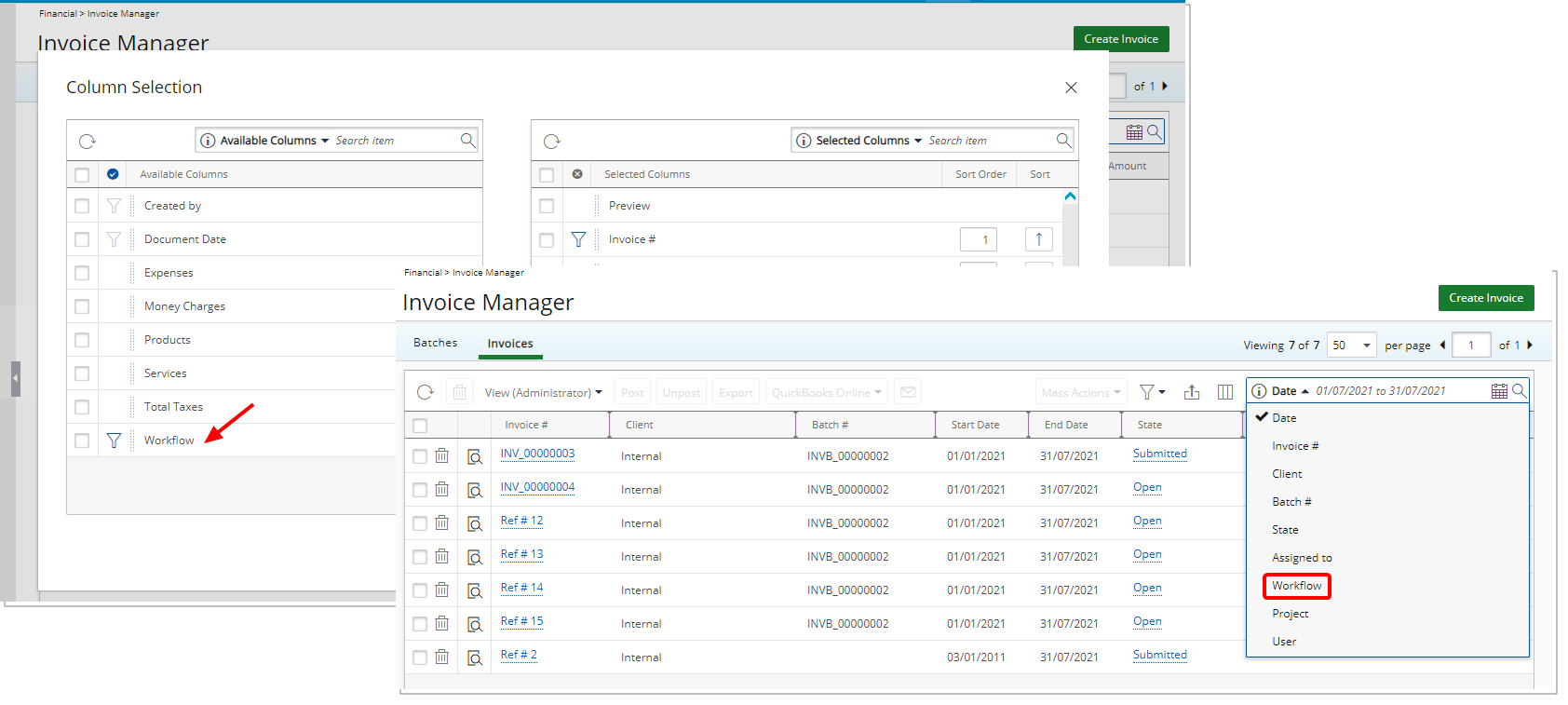Click the page number input field
The width and height of the screenshot is (1568, 705).
tap(1471, 346)
